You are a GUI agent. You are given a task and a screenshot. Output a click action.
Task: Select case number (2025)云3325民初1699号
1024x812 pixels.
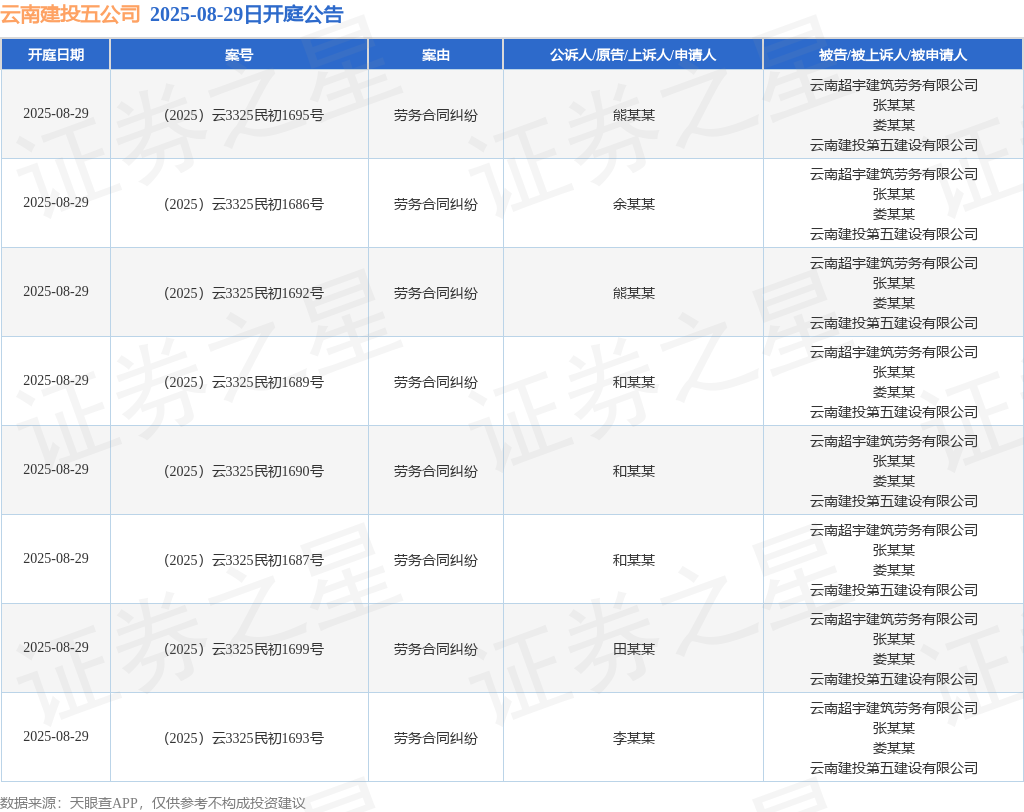click(x=243, y=649)
